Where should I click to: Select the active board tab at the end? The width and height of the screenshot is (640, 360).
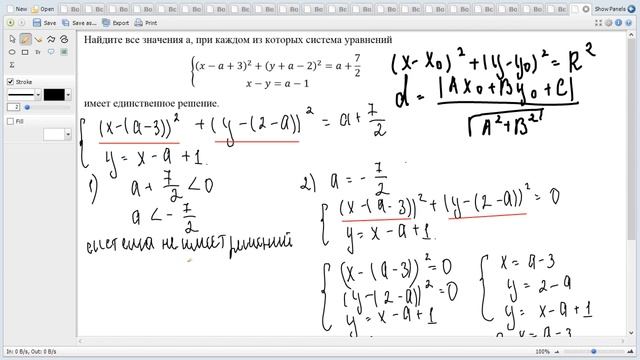pyautogui.click(x=580, y=9)
